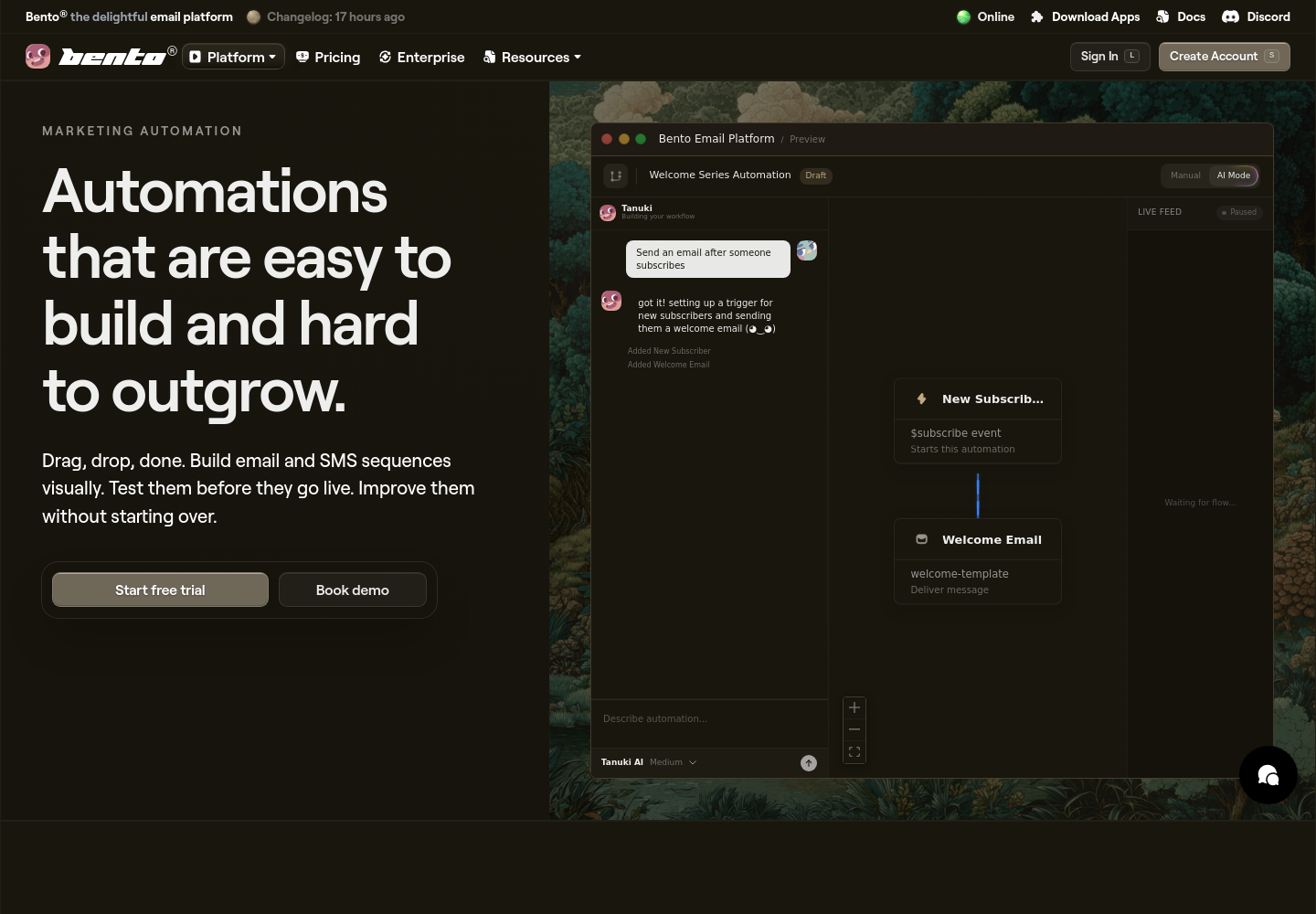
Task: Click the Book demo button
Action: point(353,590)
